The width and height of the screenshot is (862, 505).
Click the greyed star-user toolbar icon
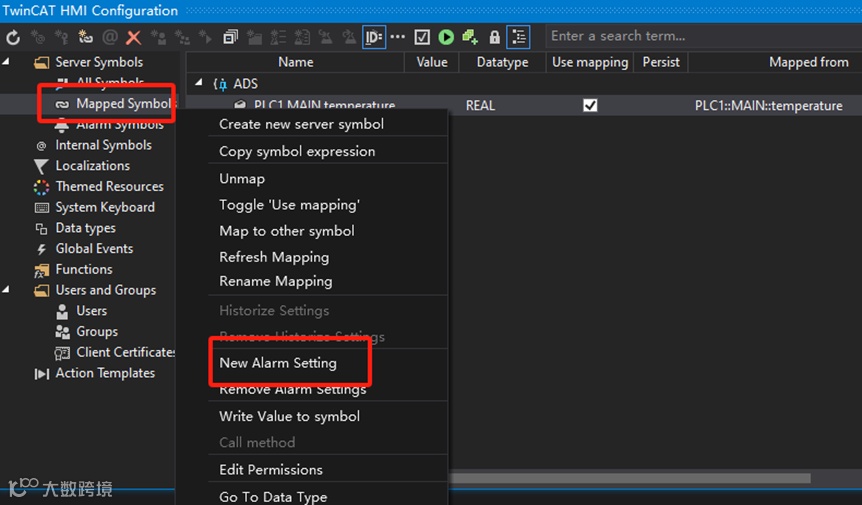pyautogui.click(x=158, y=37)
